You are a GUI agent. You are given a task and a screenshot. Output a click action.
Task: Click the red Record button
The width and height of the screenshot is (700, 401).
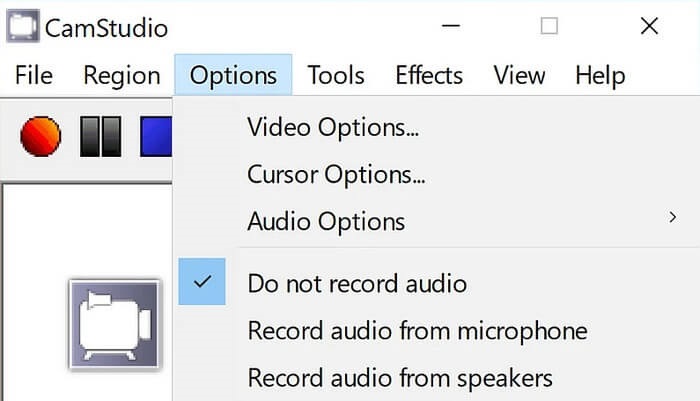pyautogui.click(x=40, y=136)
